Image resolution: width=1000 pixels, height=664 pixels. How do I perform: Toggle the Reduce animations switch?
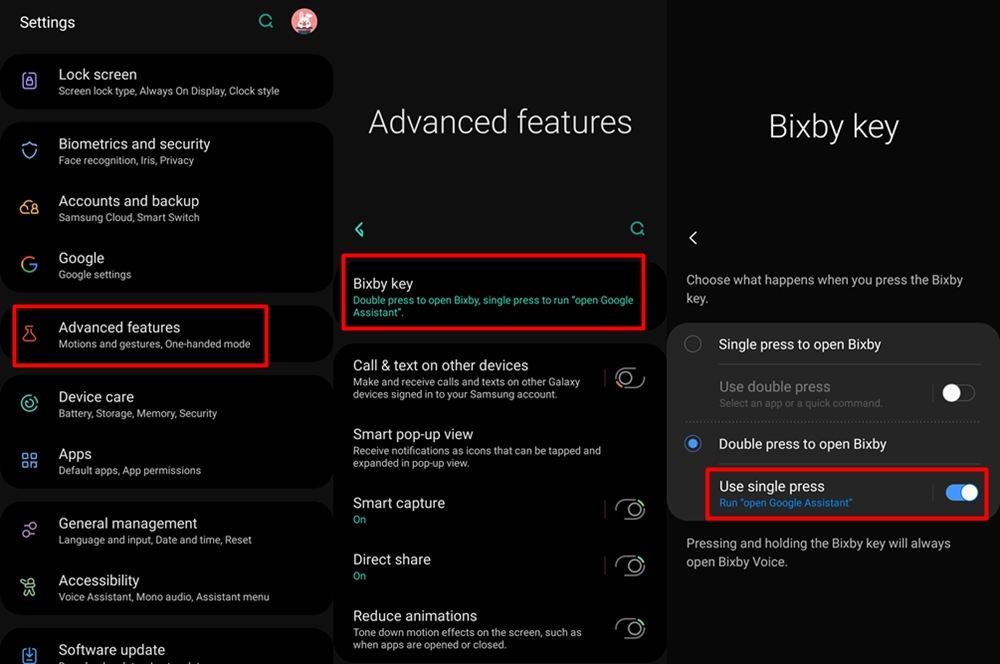pos(629,628)
